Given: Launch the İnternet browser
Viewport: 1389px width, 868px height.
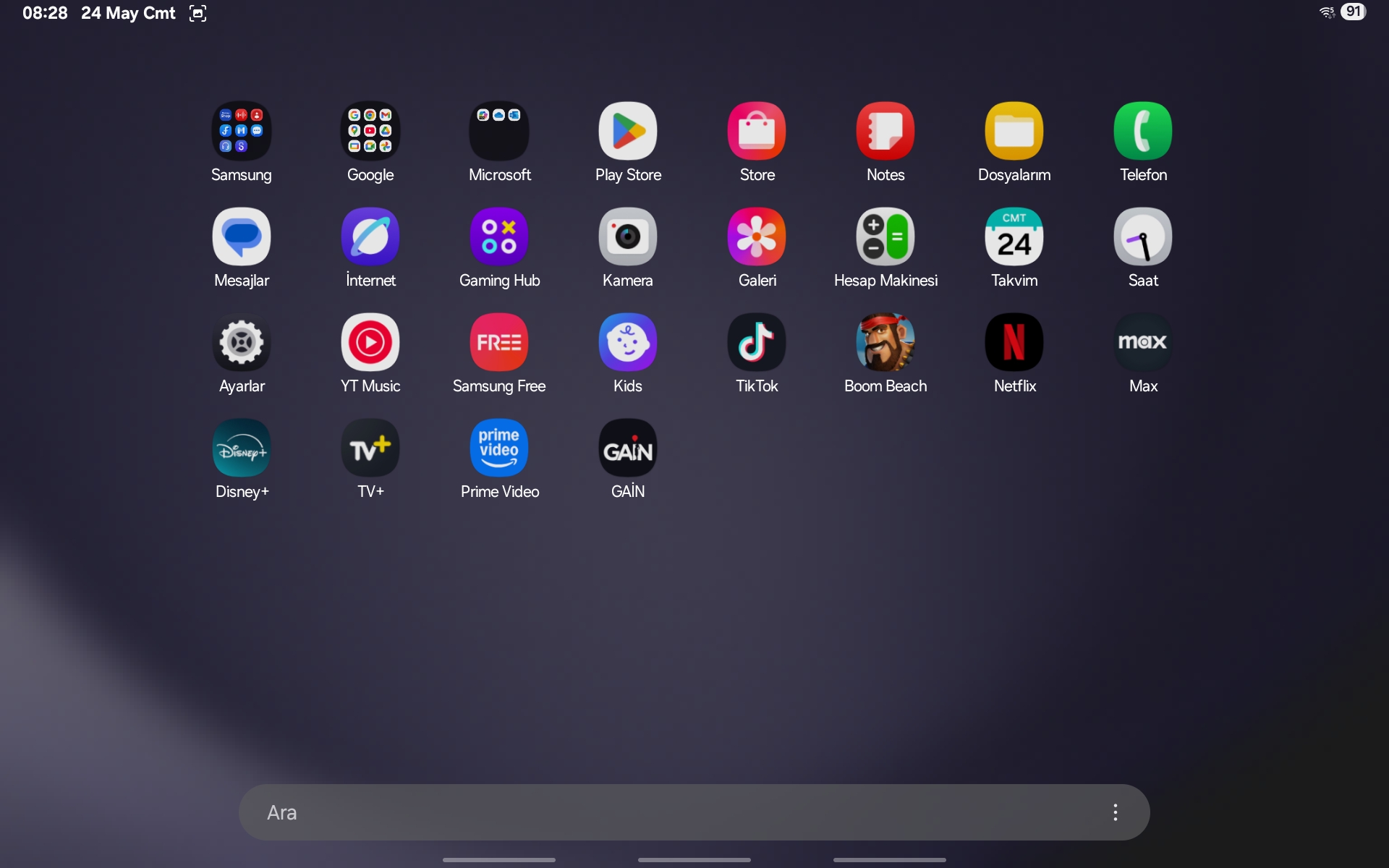Looking at the screenshot, I should [370, 237].
